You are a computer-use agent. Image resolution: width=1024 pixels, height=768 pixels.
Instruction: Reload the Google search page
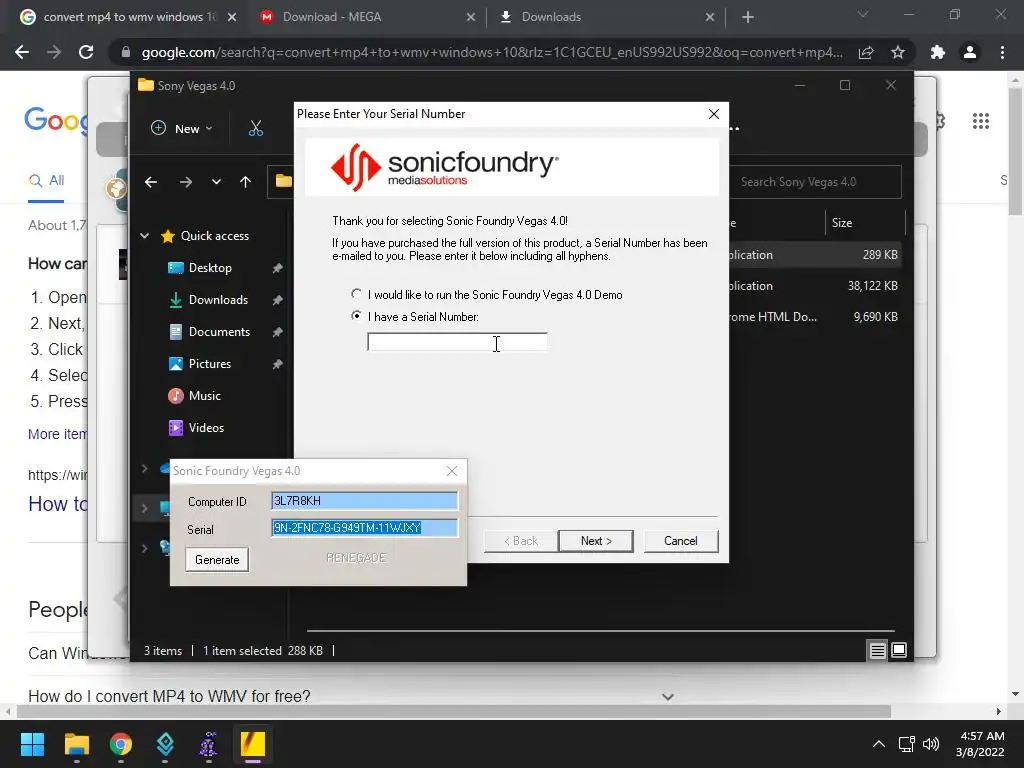(x=86, y=52)
